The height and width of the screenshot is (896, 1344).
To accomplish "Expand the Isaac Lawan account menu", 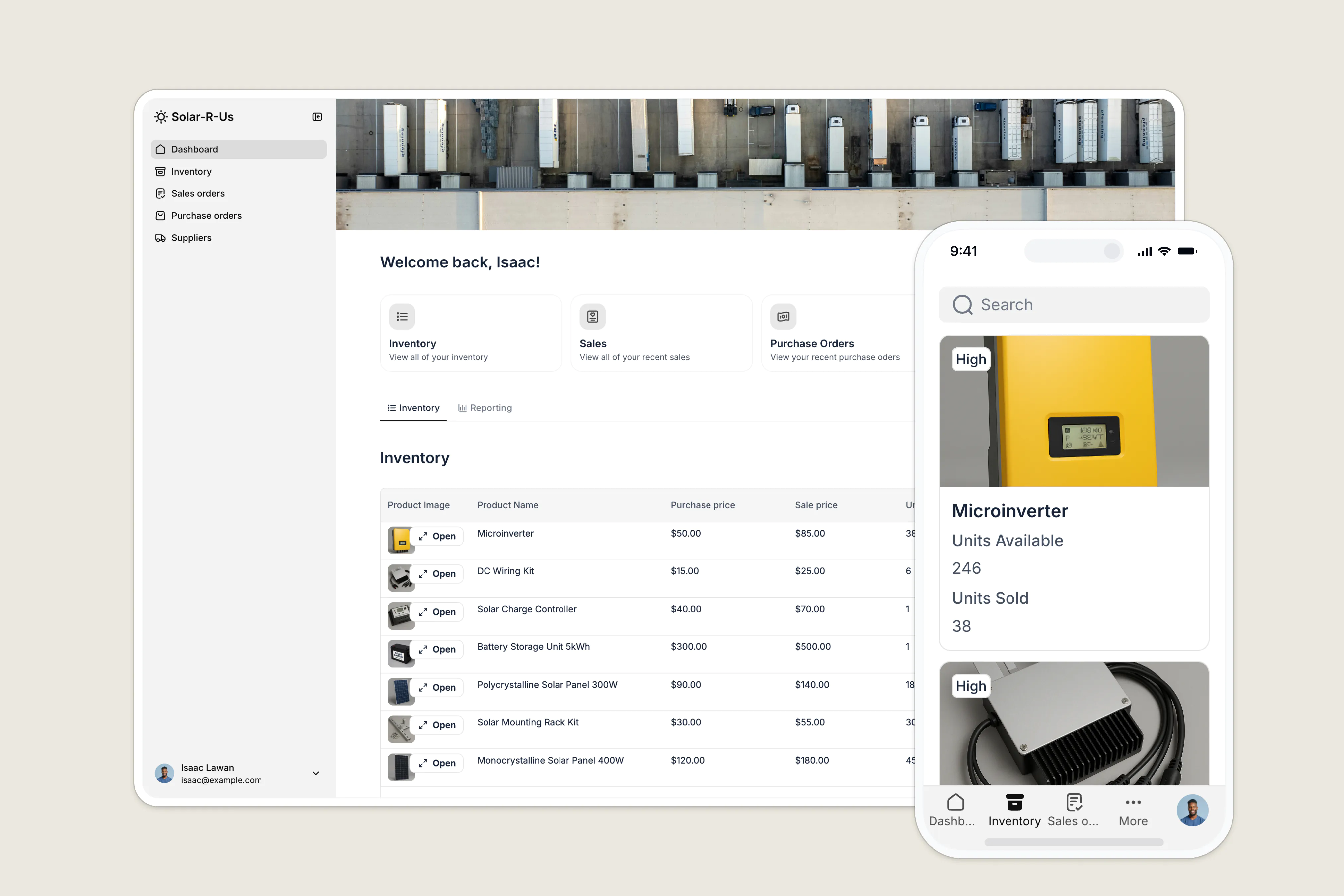I will [316, 773].
